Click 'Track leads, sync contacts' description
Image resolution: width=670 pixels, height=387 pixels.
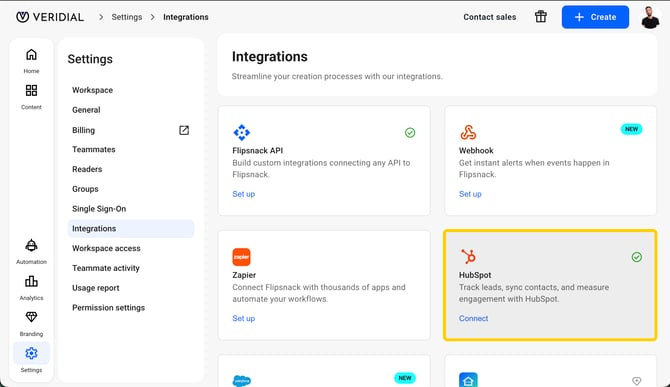click(534, 293)
